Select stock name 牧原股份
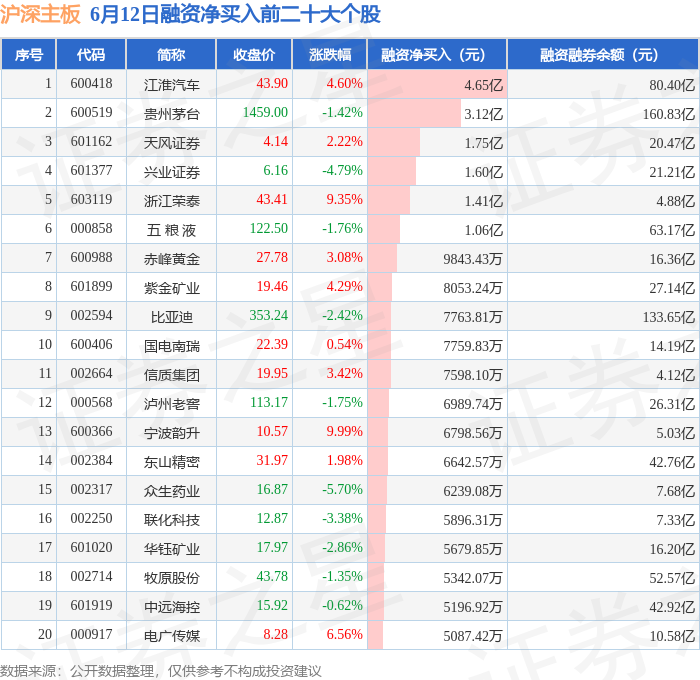The image size is (700, 680). coord(171,578)
